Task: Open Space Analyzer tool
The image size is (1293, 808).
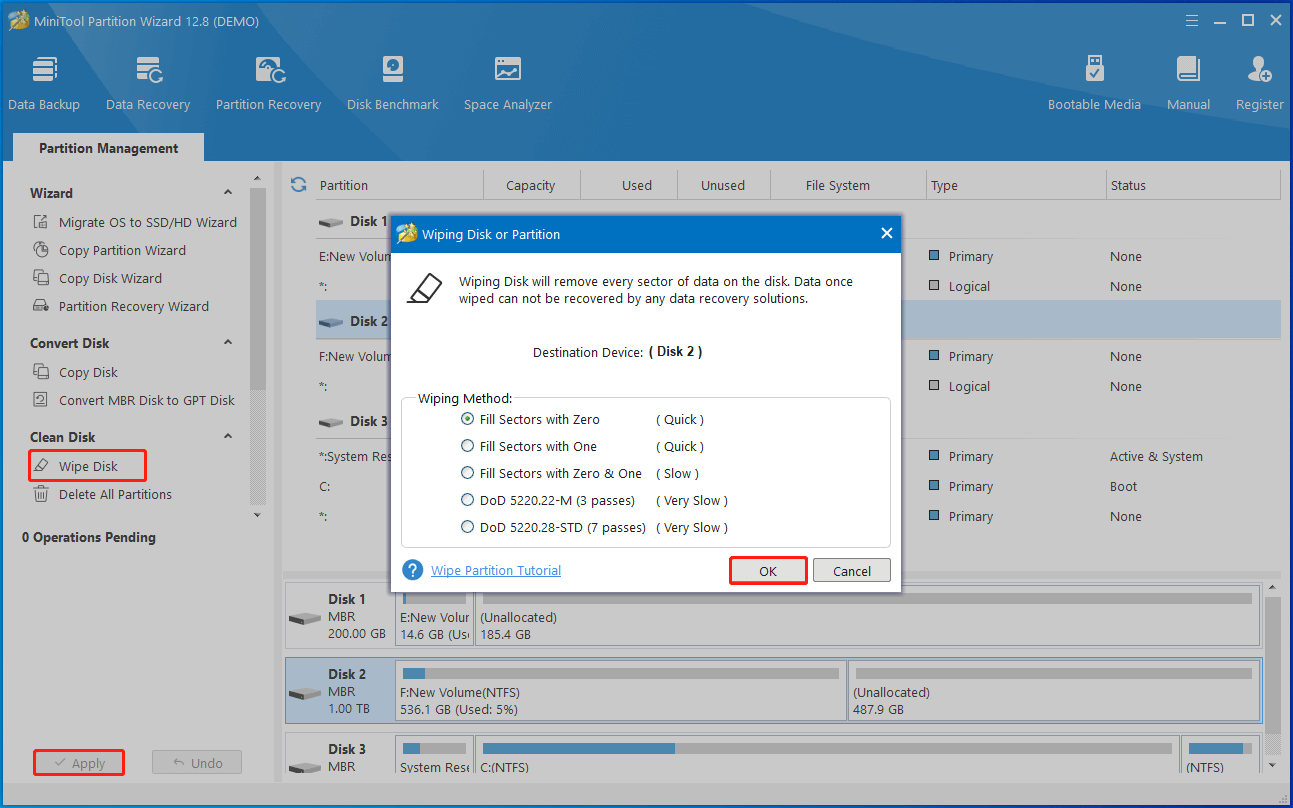Action: click(508, 83)
